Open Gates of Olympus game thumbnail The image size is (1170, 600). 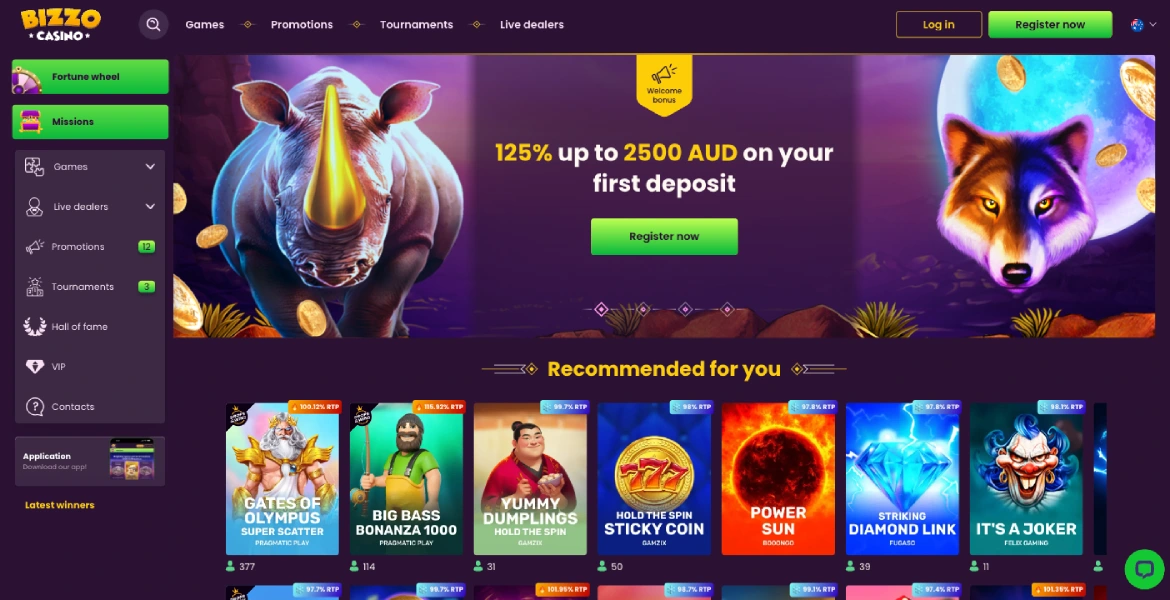pos(282,479)
